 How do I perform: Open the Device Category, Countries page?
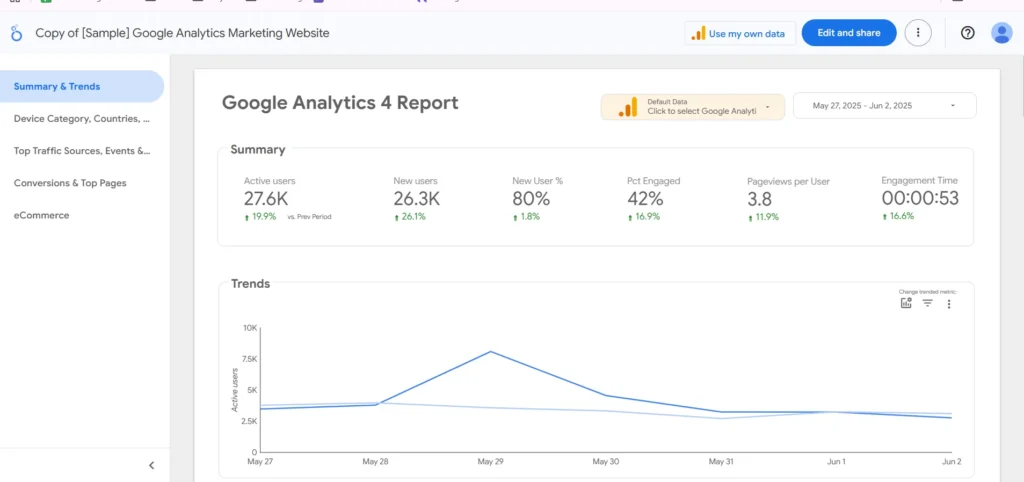(x=82, y=119)
